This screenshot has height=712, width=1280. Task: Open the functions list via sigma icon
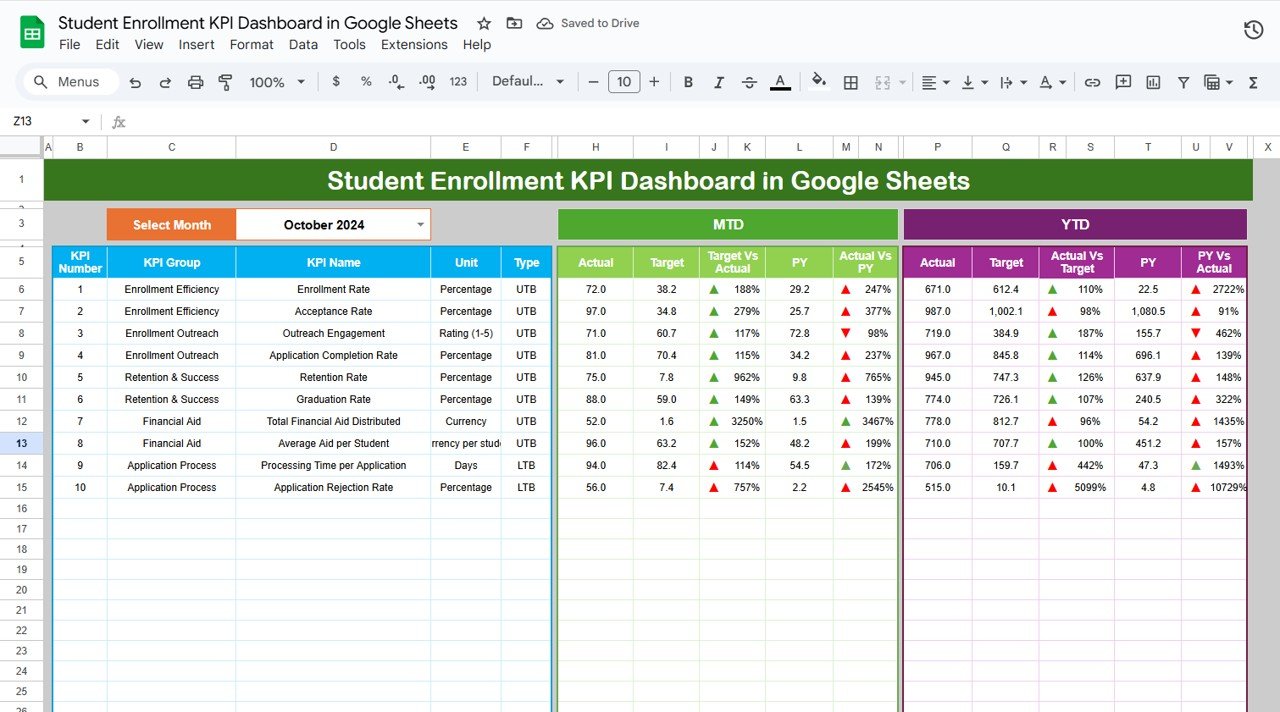[x=1253, y=81]
